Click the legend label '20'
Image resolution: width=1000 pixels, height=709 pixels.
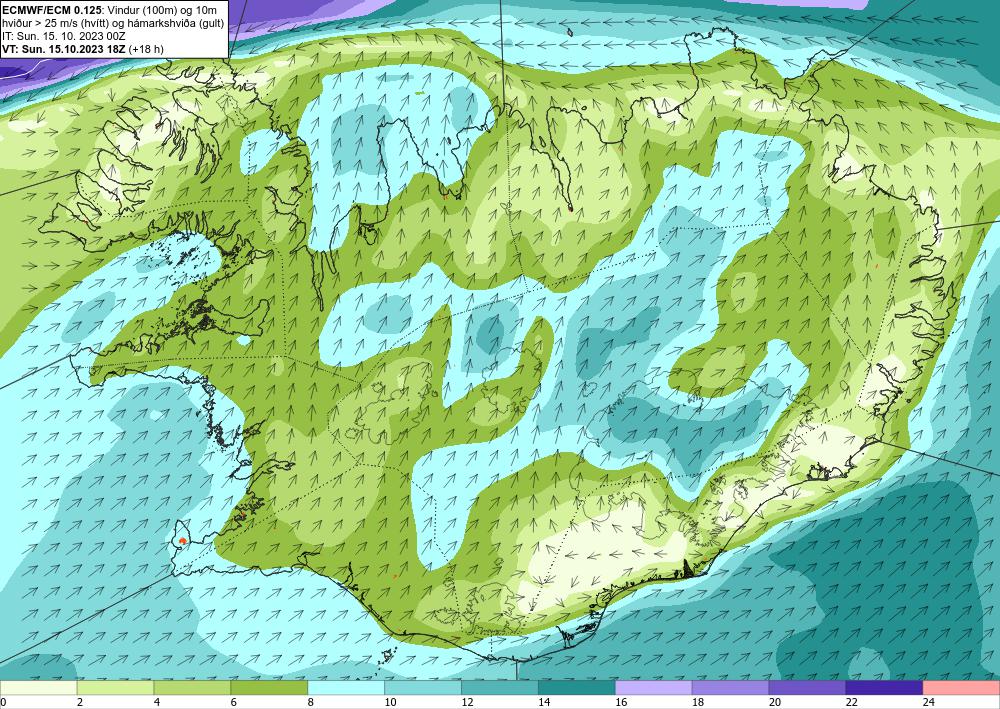coord(774,702)
